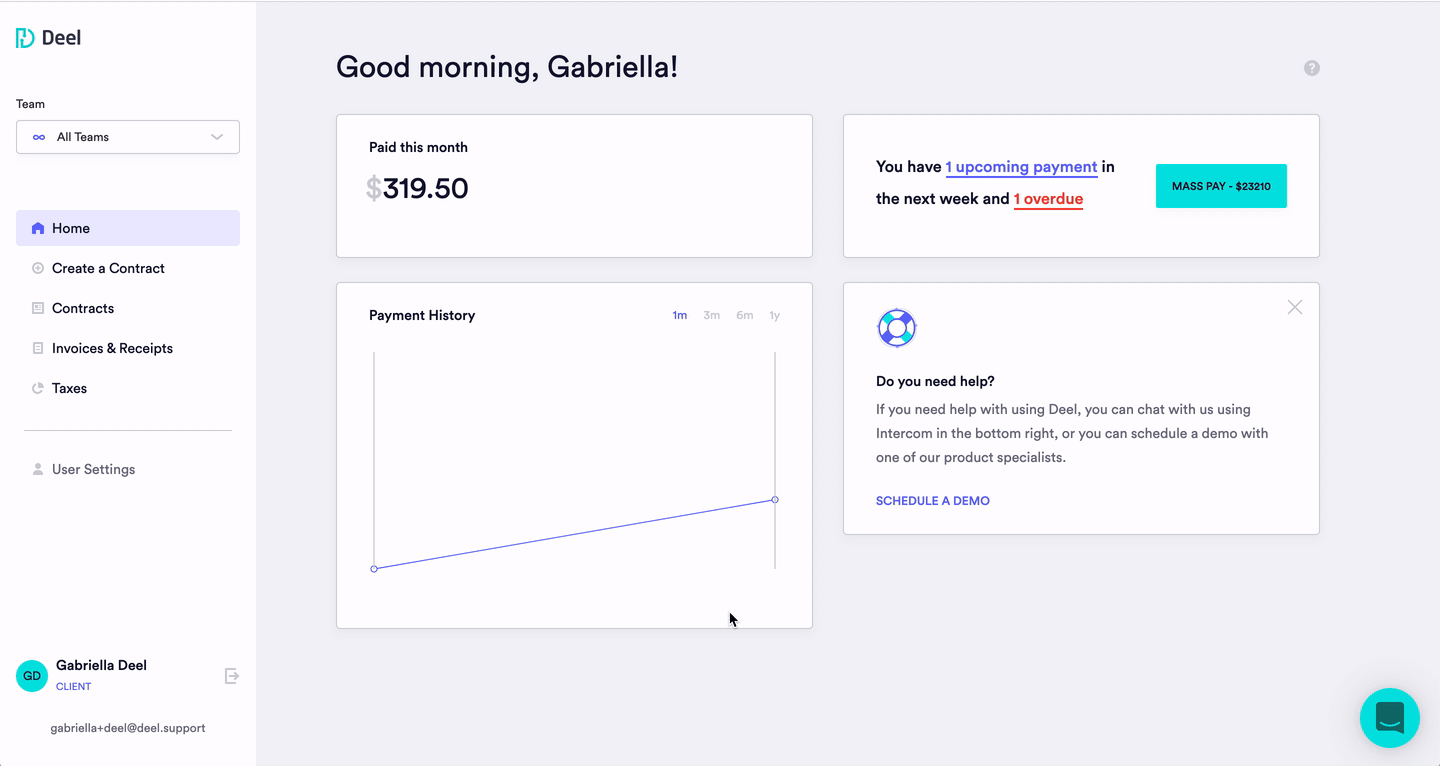Switch payment history to 3m
1440x766 pixels.
tap(711, 315)
